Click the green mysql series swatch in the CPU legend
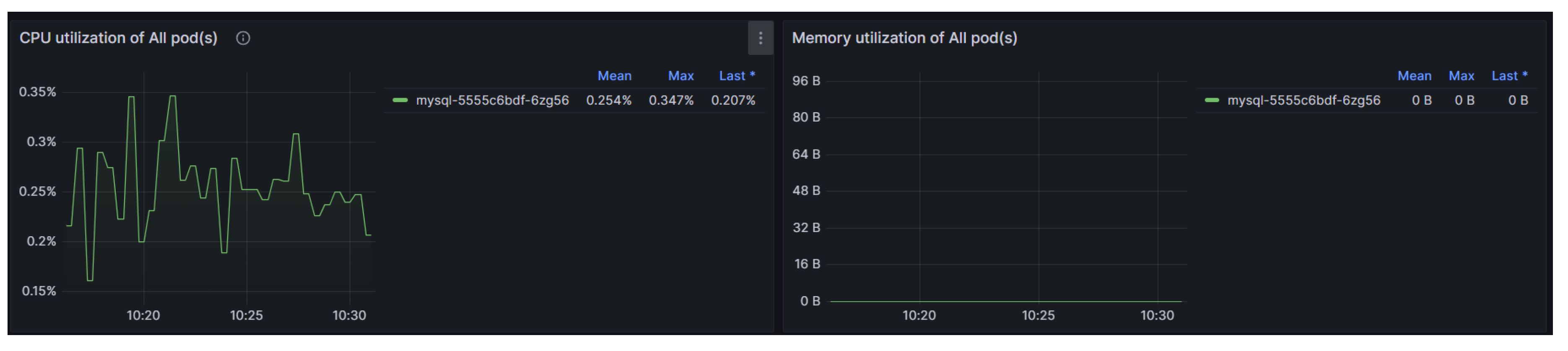Image resolution: width=1568 pixels, height=351 pixels. point(400,101)
